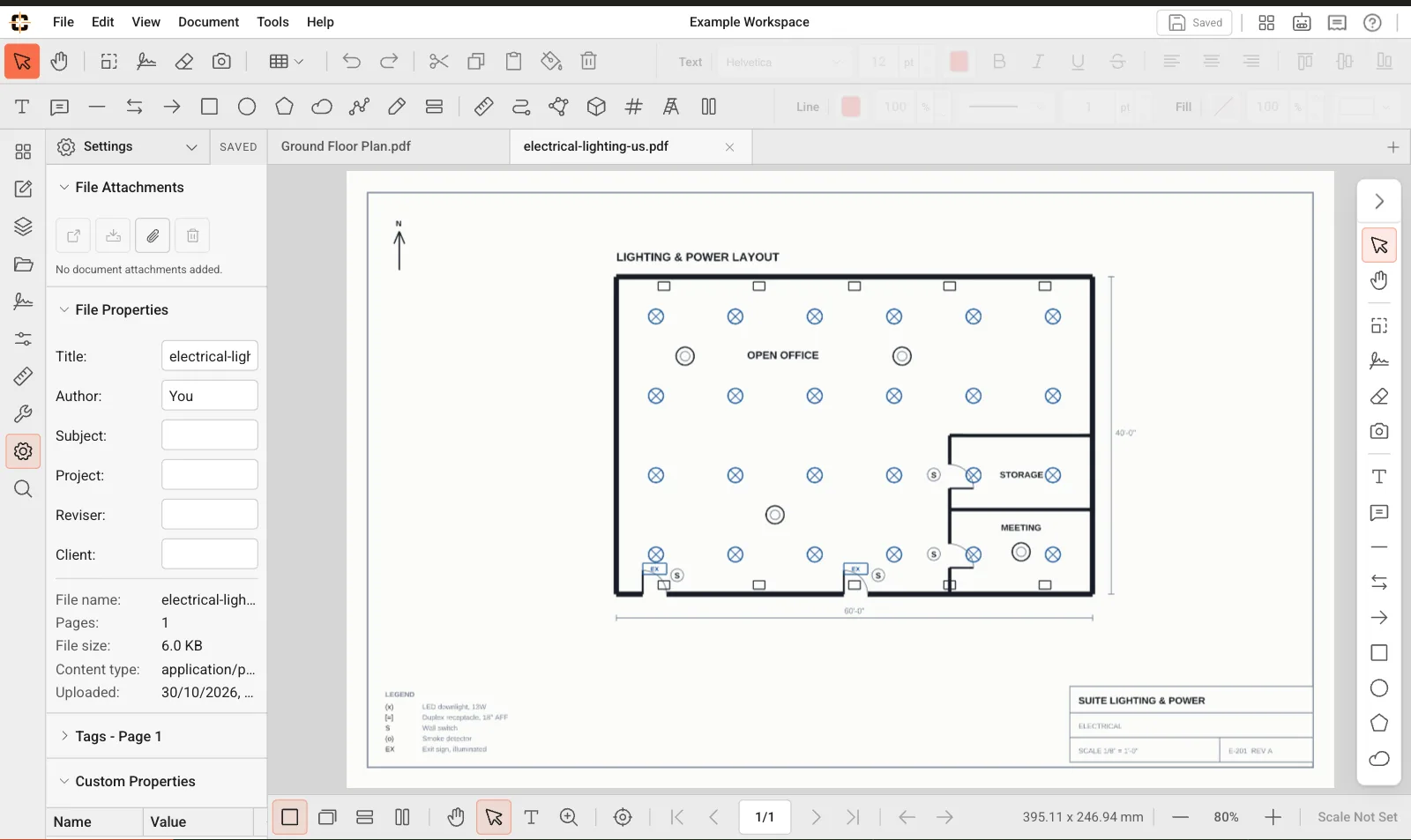Close the electrical-lighting-us.pdf tab
1411x840 pixels.
point(729,147)
